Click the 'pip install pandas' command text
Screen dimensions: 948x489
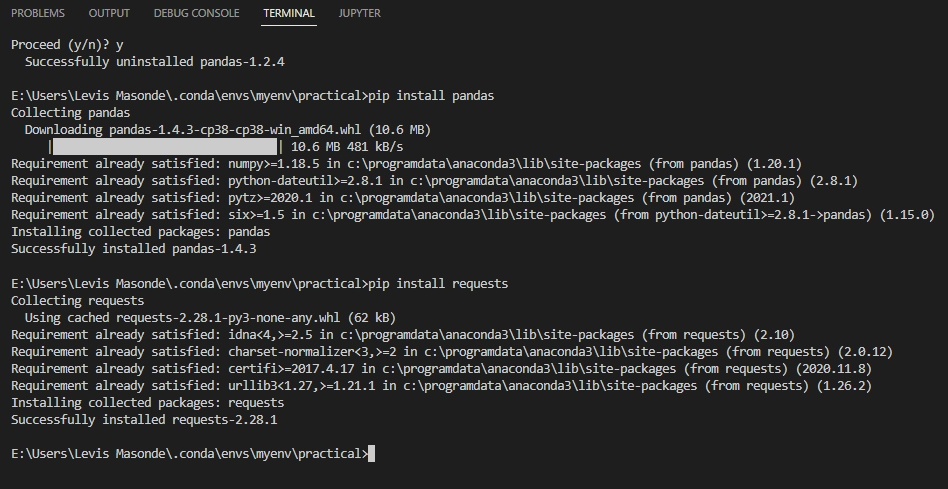point(431,96)
